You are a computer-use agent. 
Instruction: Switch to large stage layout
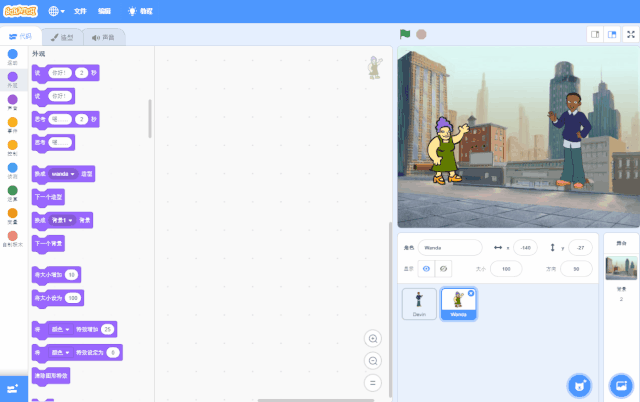[x=612, y=34]
